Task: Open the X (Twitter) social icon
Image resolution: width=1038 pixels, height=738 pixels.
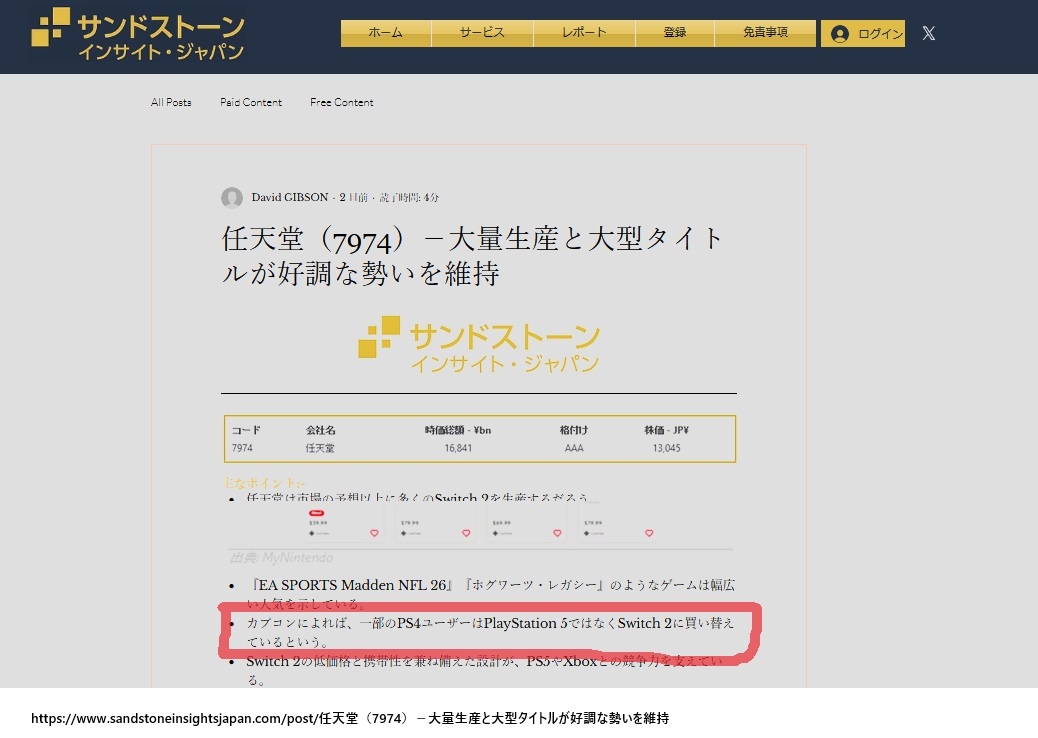Action: pos(928,33)
